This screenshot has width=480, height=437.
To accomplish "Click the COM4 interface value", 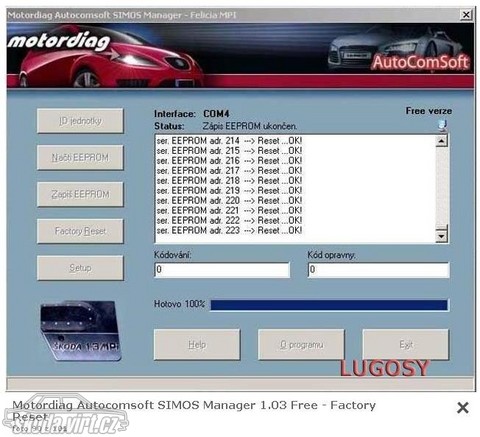I will pyautogui.click(x=216, y=114).
